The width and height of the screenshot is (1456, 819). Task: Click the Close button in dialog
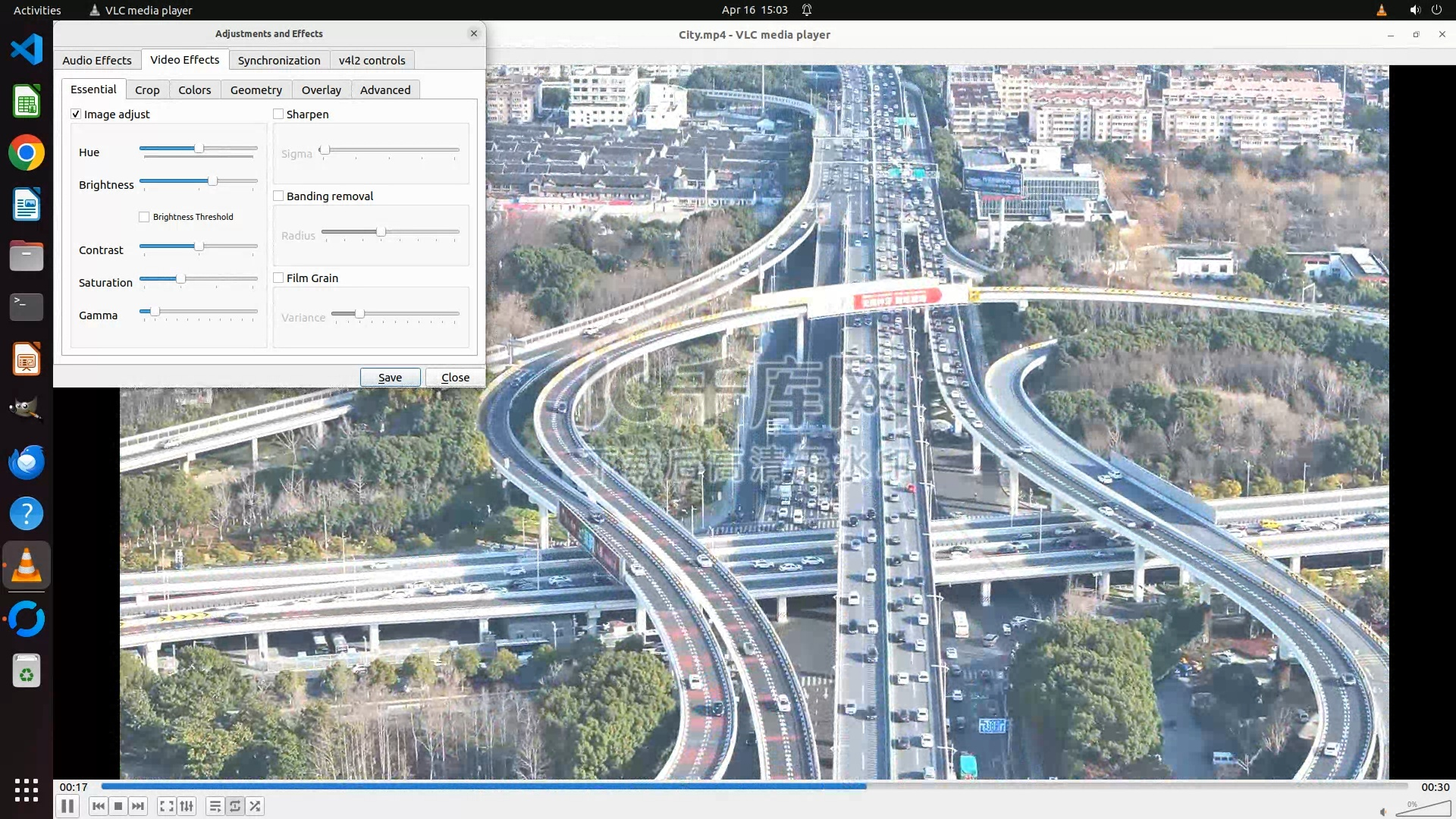click(455, 378)
